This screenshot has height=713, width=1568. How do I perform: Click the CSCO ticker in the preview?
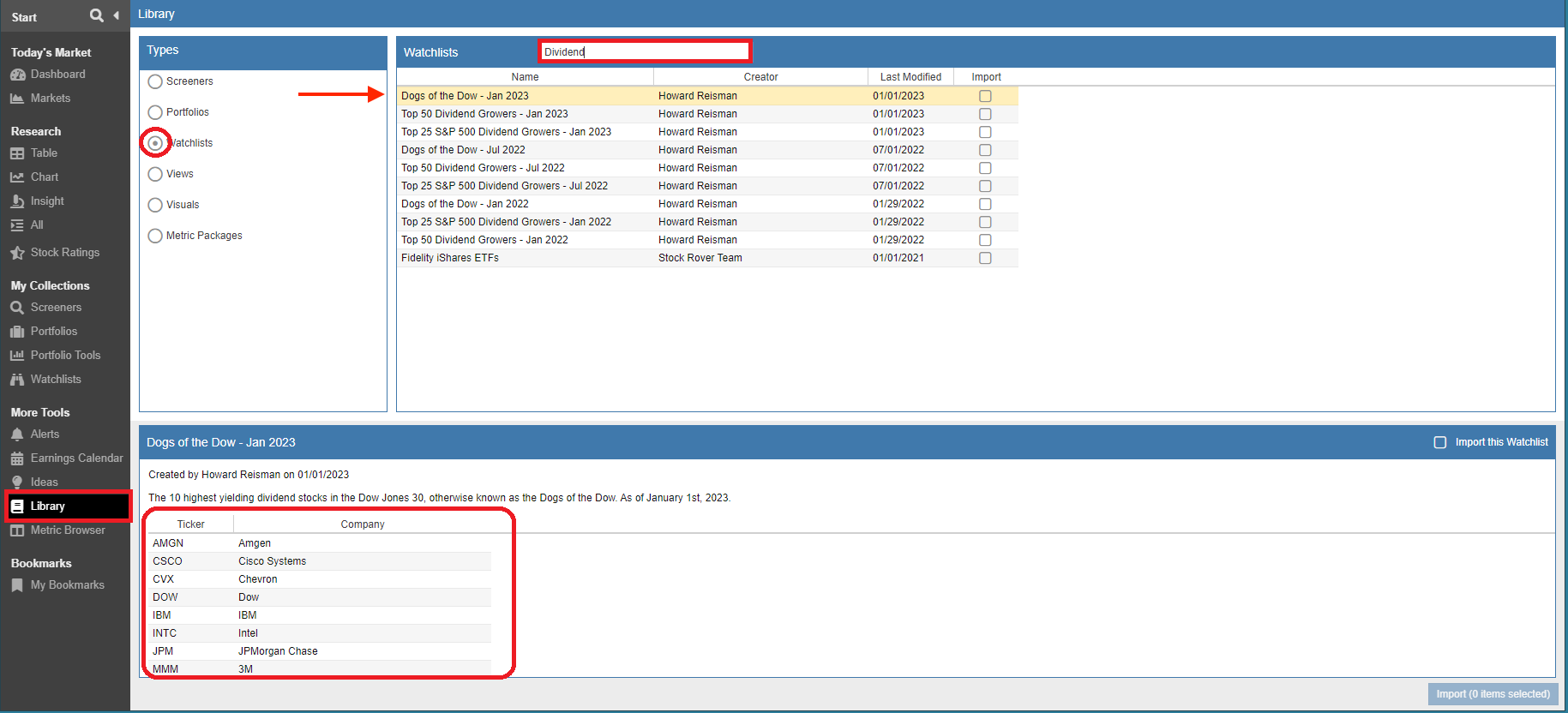tap(167, 561)
